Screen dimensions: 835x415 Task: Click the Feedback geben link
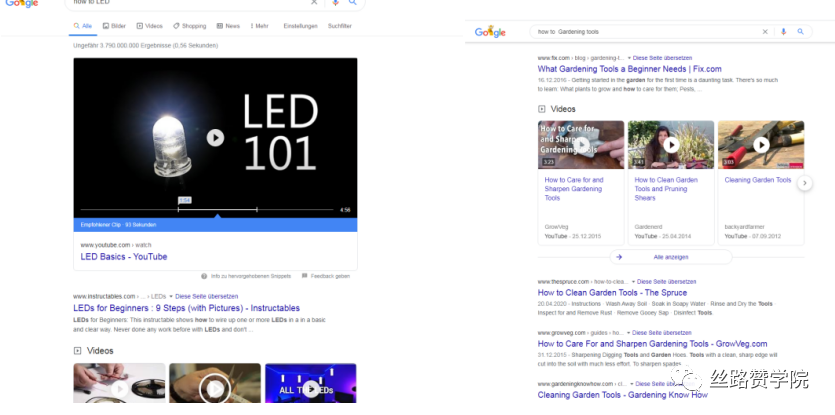[x=326, y=276]
